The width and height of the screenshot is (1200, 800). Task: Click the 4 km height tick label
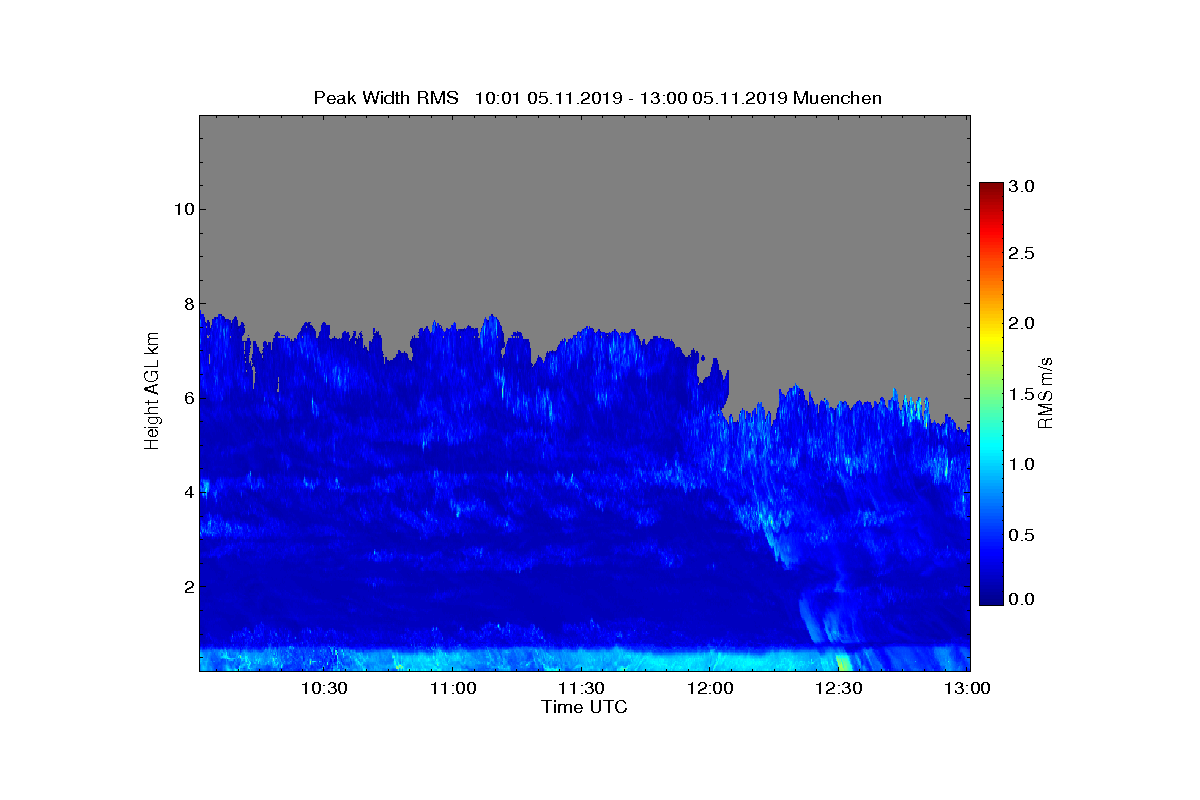(x=187, y=492)
